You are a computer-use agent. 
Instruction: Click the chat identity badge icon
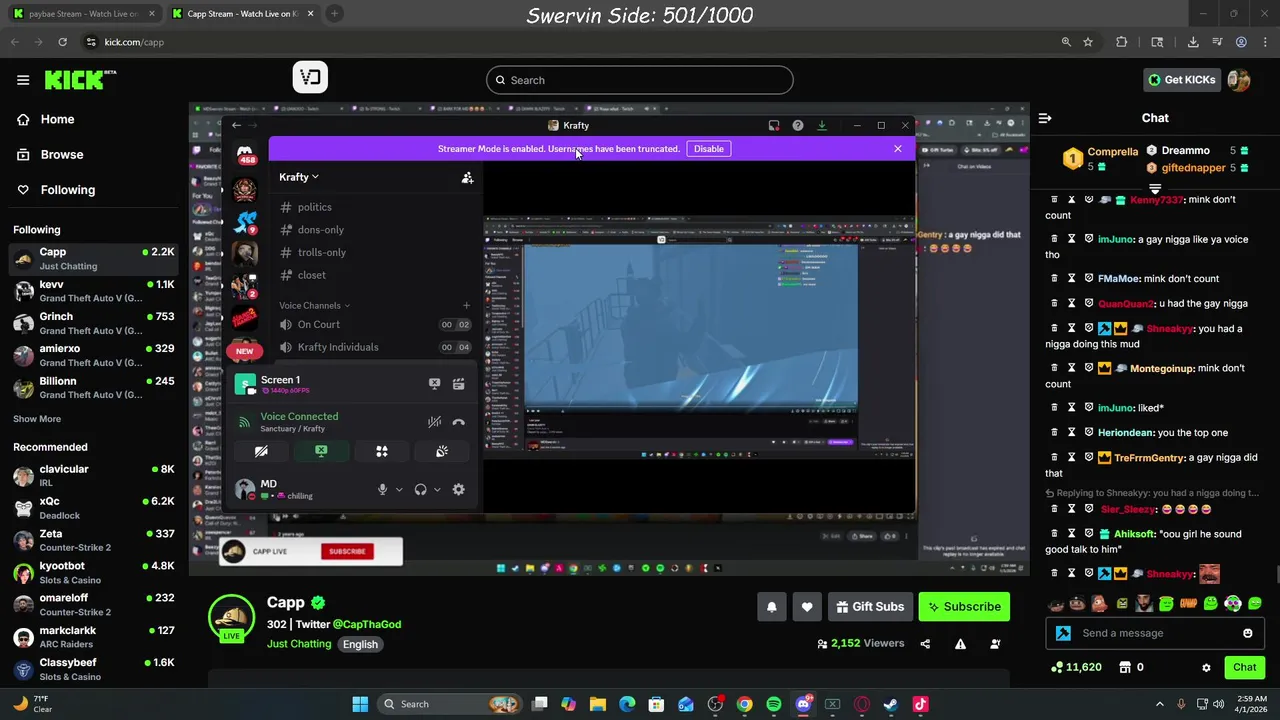tap(1063, 633)
